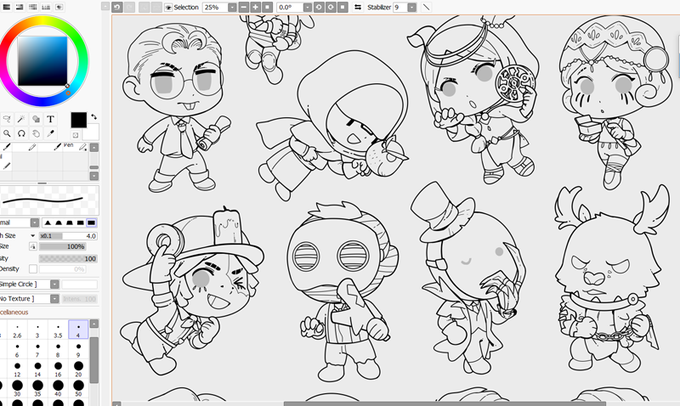Pick shade in the saturation-value square
The width and height of the screenshot is (680, 406).
point(42,61)
